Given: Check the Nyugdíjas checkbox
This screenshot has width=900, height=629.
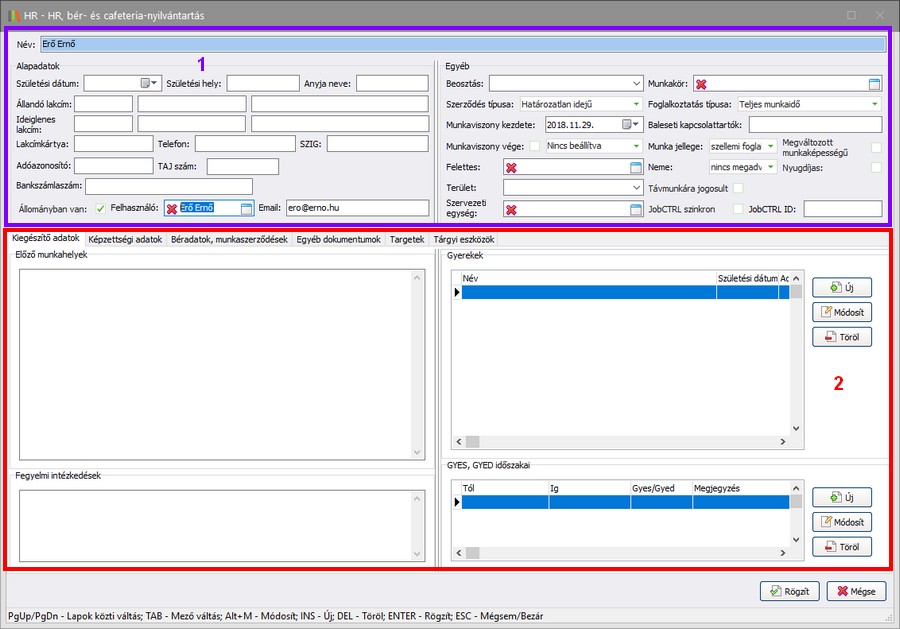Looking at the screenshot, I should point(876,167).
